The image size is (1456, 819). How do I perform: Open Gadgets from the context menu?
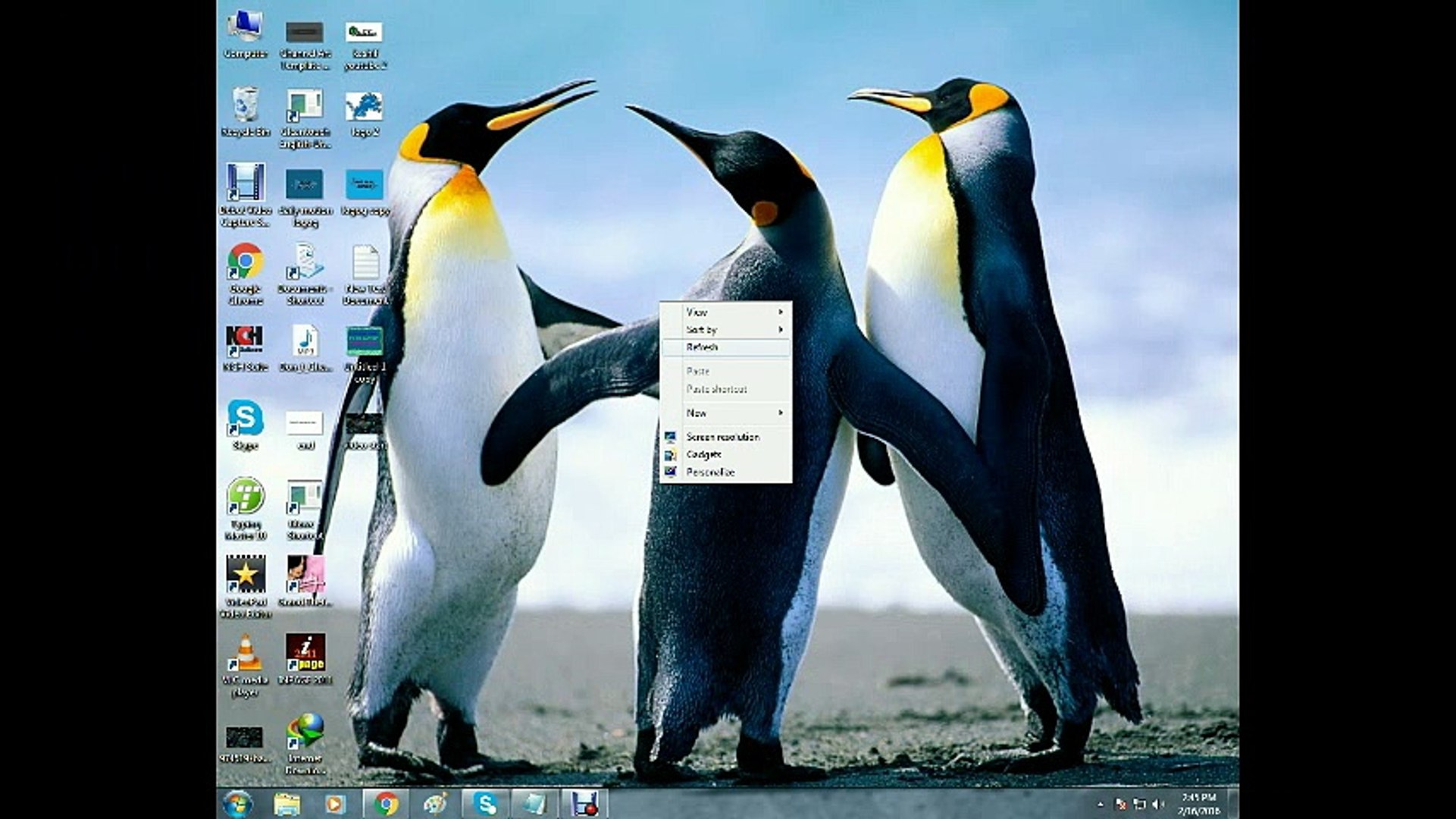pyautogui.click(x=725, y=454)
